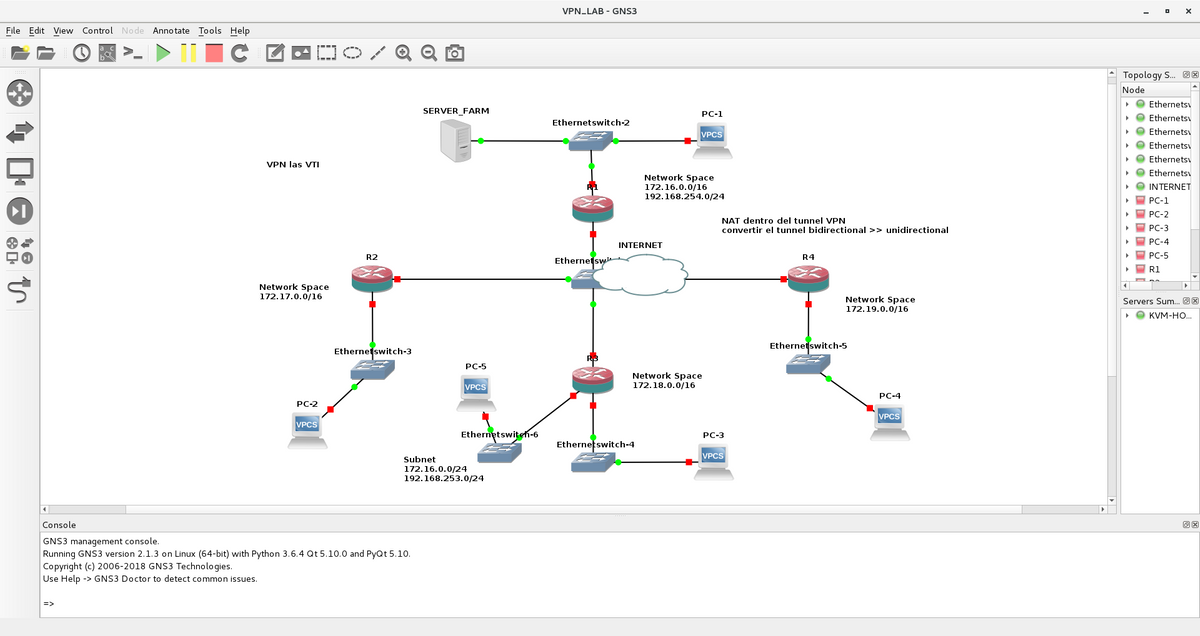Take a screenshot with the camera icon
Screen dimensions: 1200x636
pyautogui.click(x=454, y=52)
